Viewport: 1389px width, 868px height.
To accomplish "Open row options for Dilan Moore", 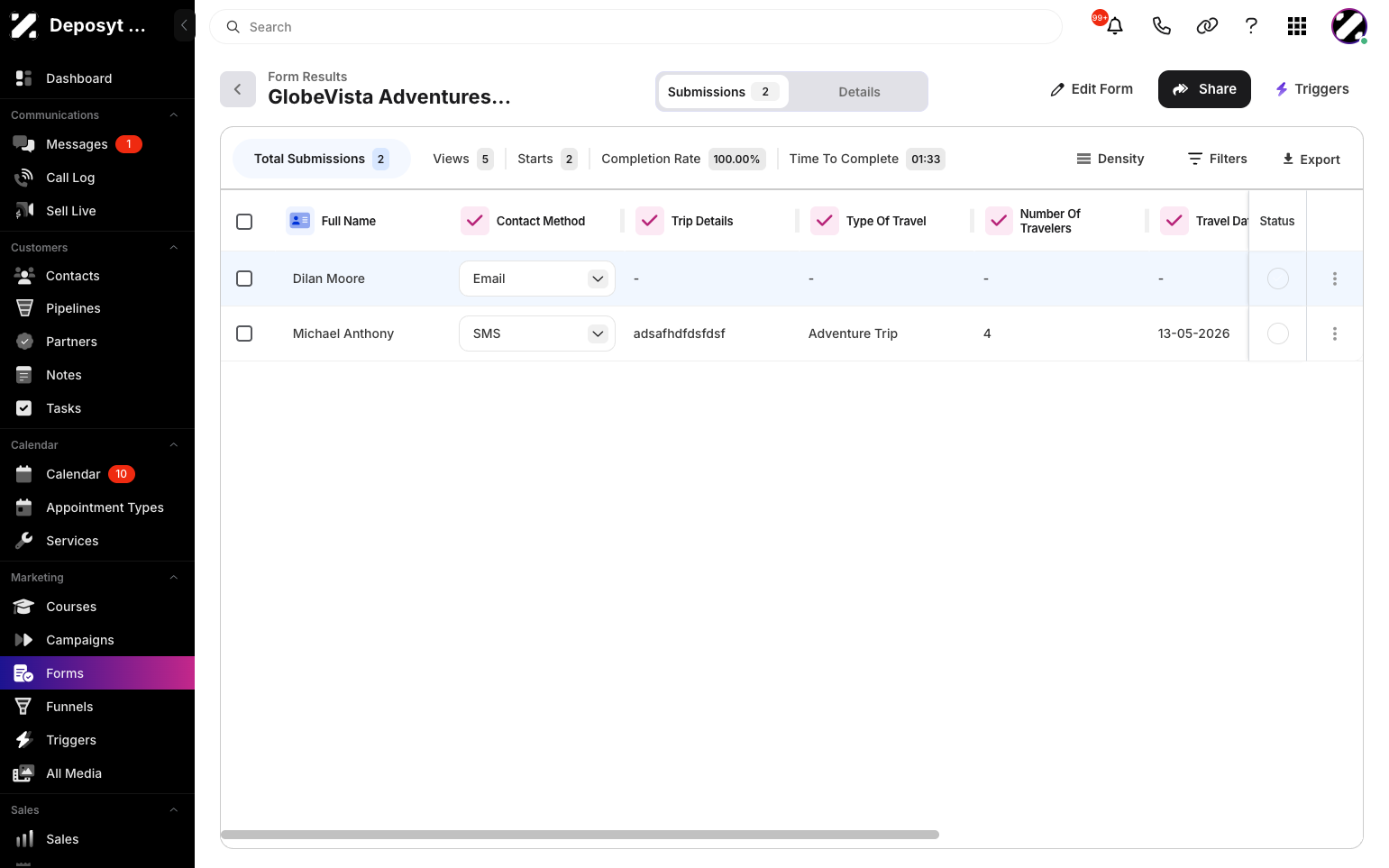I will point(1335,279).
